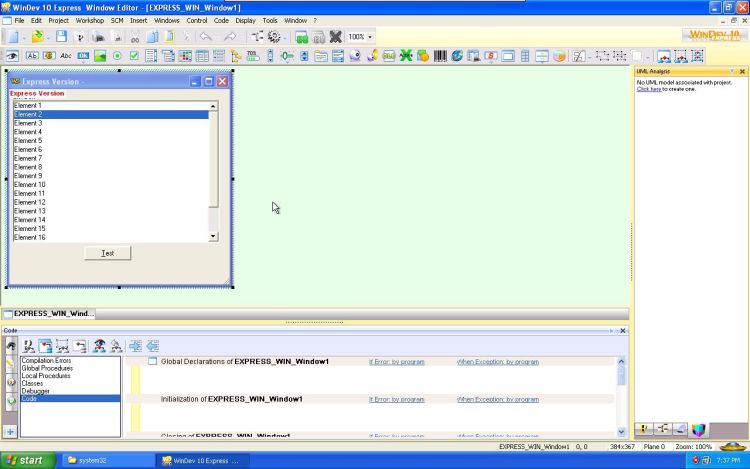Image resolution: width=750 pixels, height=469 pixels.
Task: Click the Open project folder icon
Action: click(37, 37)
